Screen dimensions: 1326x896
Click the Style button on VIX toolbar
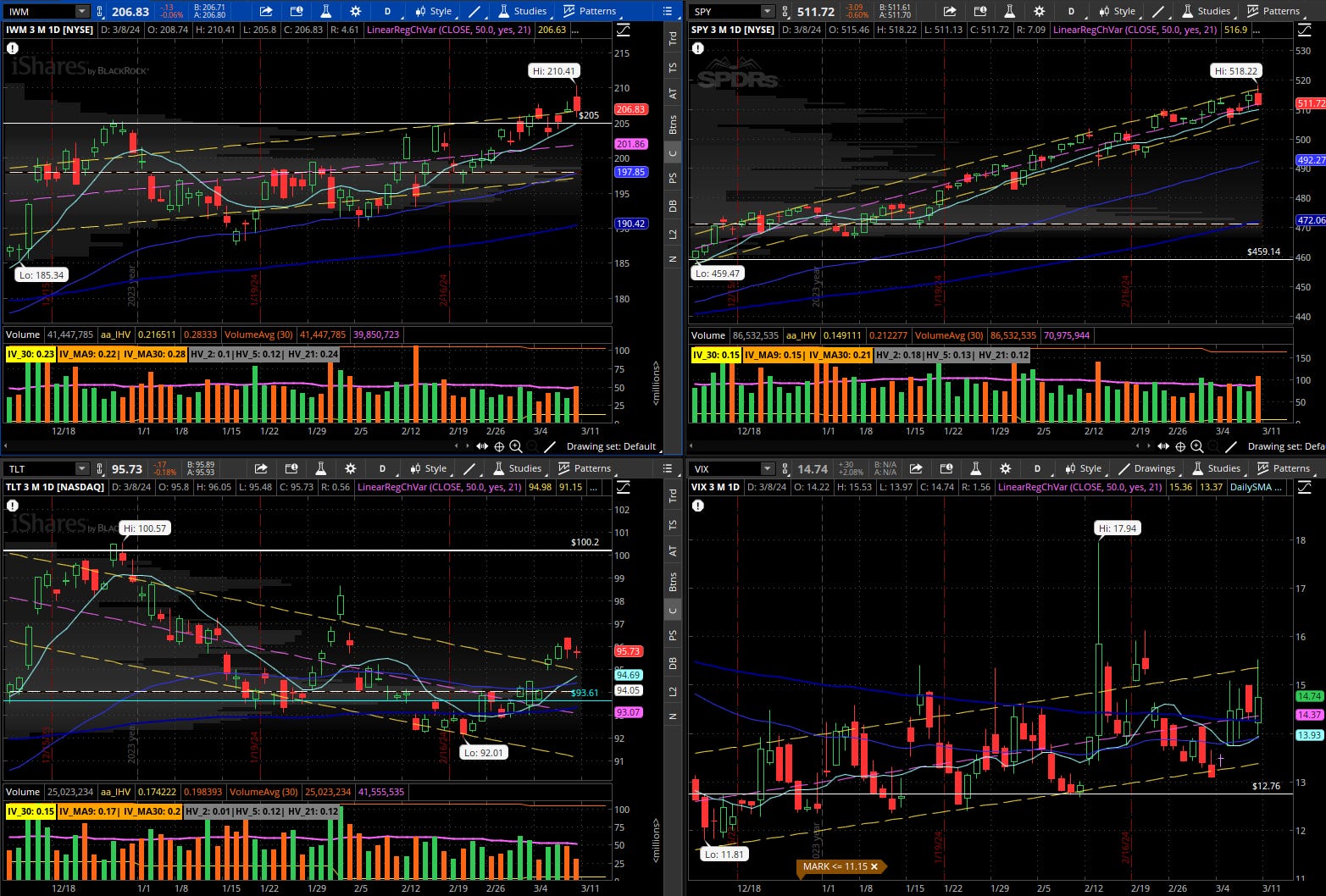pyautogui.click(x=1084, y=468)
